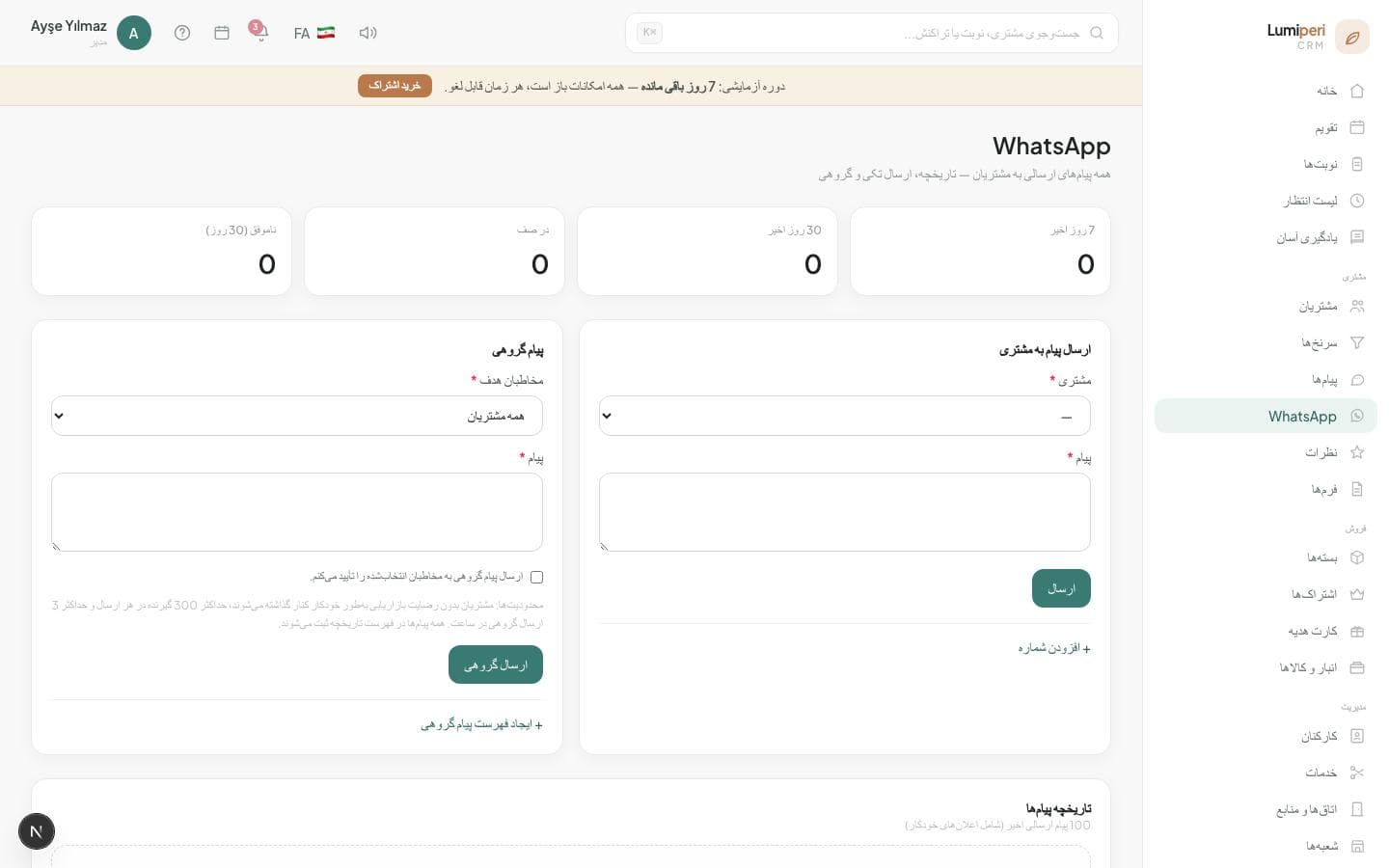This screenshot has width=1389, height=868.
Task: Open notifications bell with badge 3
Action: point(259,32)
